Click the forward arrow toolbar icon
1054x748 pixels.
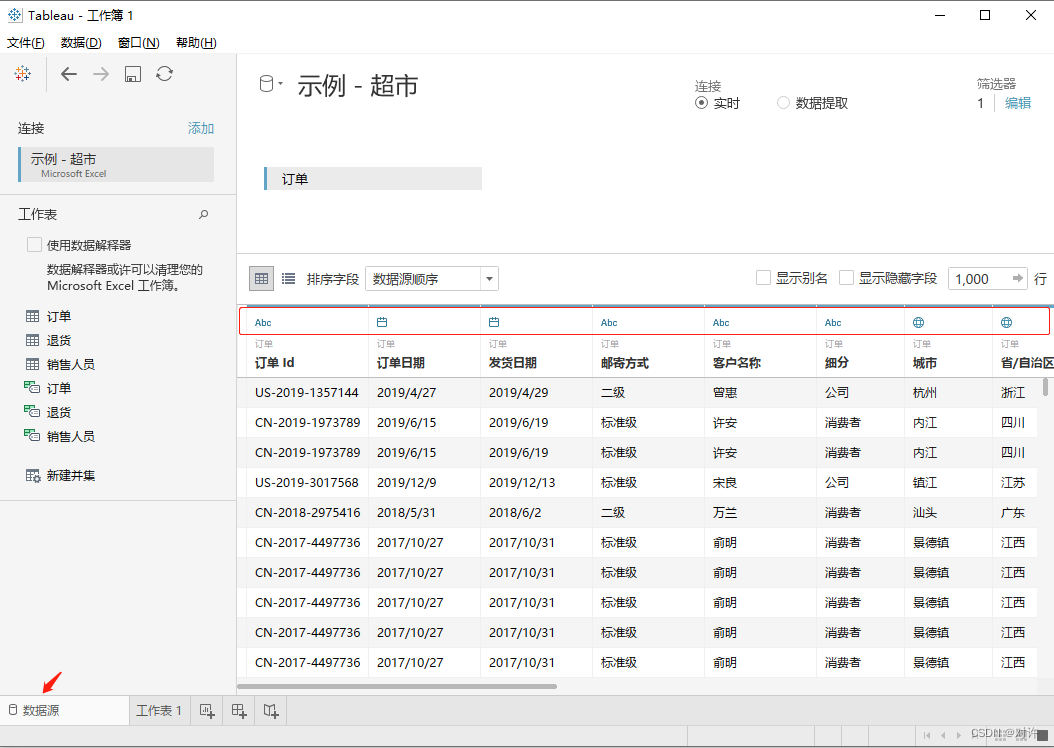point(101,74)
